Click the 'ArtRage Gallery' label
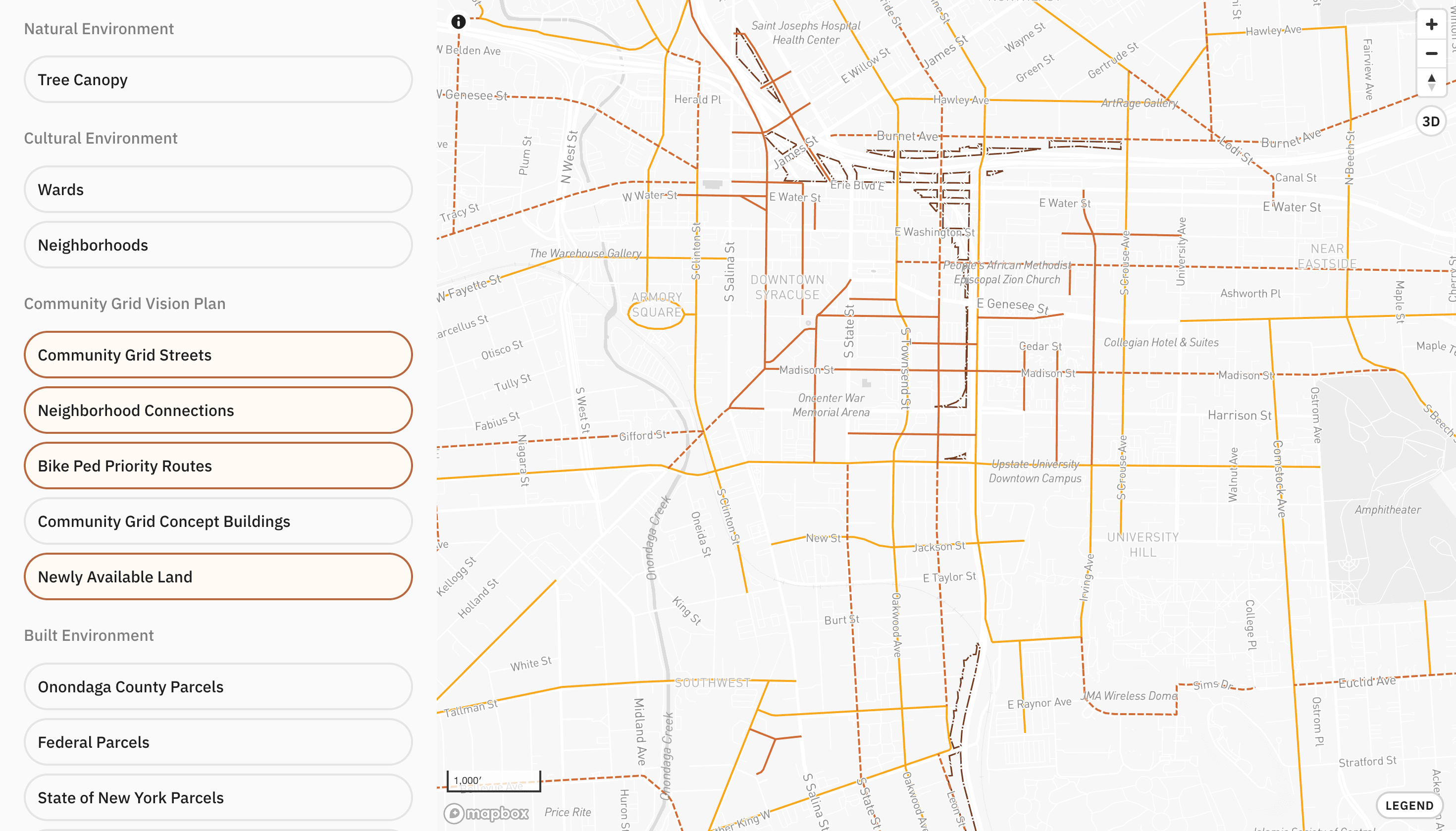 pos(1139,104)
